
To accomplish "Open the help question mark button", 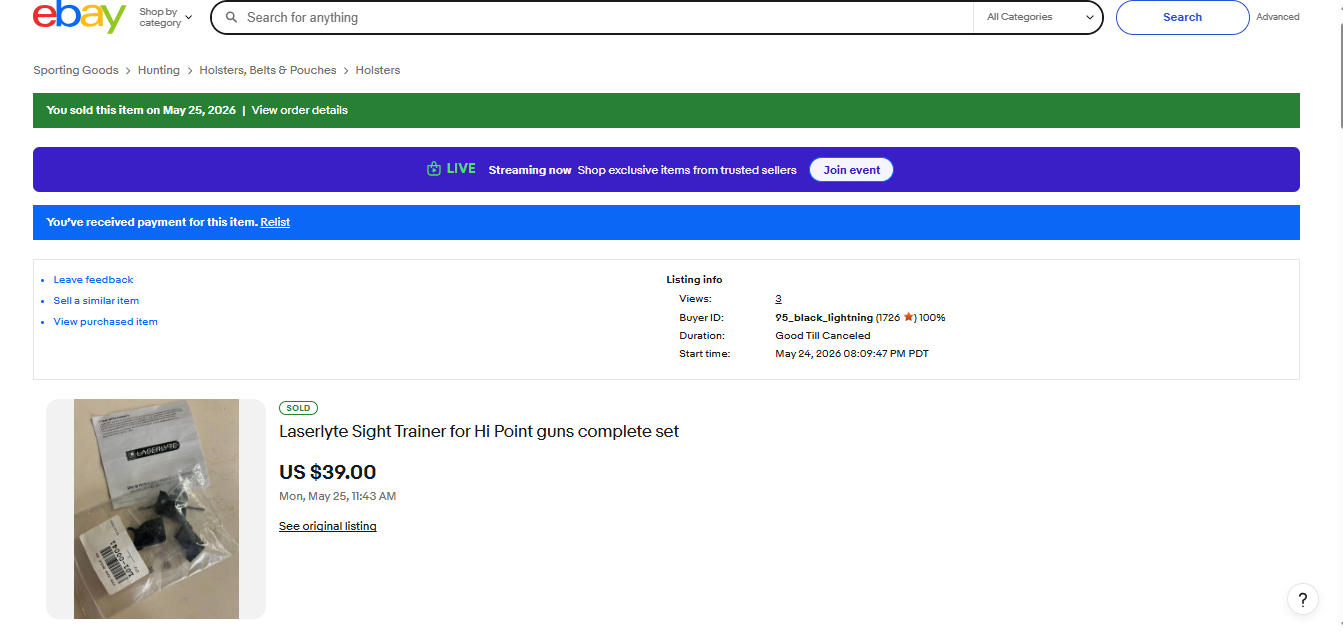I will coord(1302,600).
